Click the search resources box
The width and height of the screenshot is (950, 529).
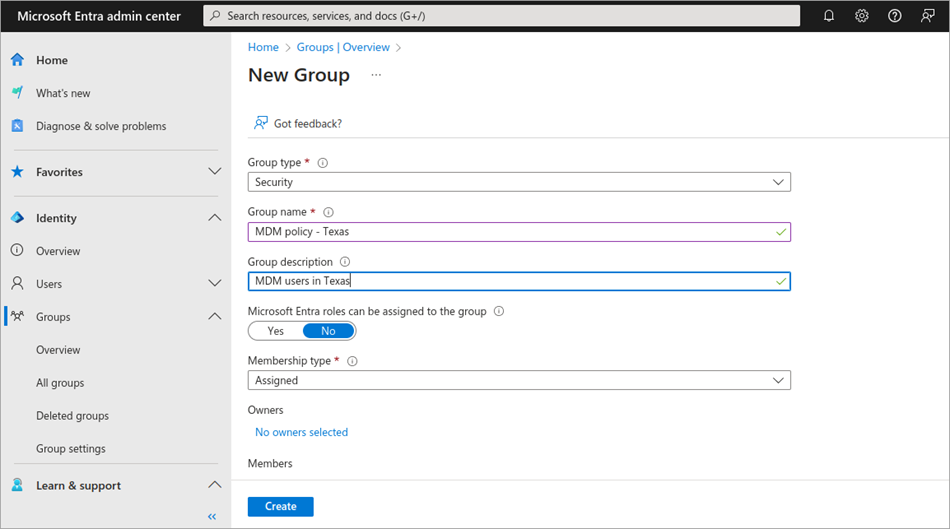[x=502, y=16]
